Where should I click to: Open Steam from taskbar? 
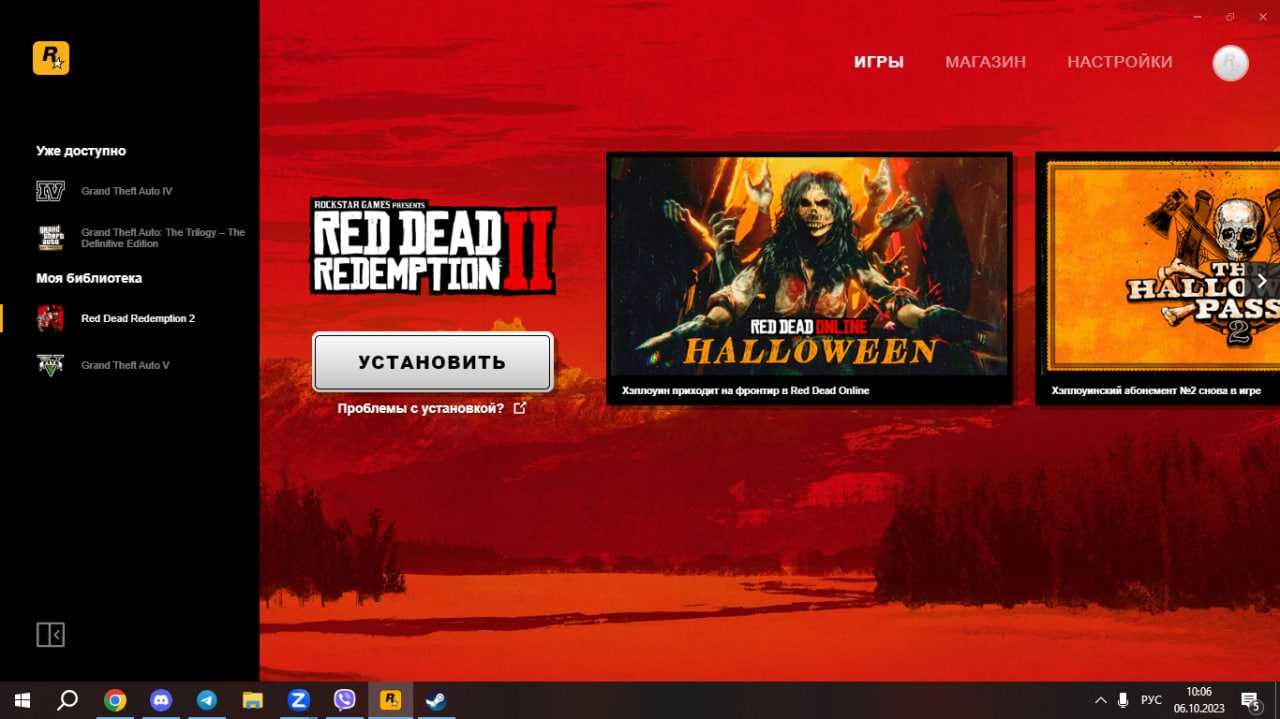pyautogui.click(x=436, y=700)
